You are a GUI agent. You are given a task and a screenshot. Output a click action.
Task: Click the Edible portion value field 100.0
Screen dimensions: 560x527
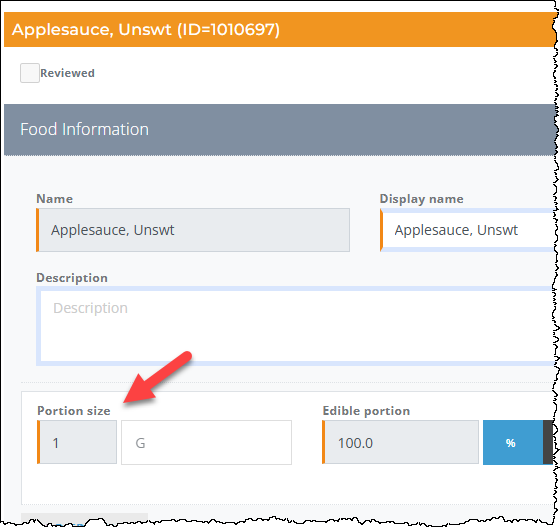click(x=400, y=442)
